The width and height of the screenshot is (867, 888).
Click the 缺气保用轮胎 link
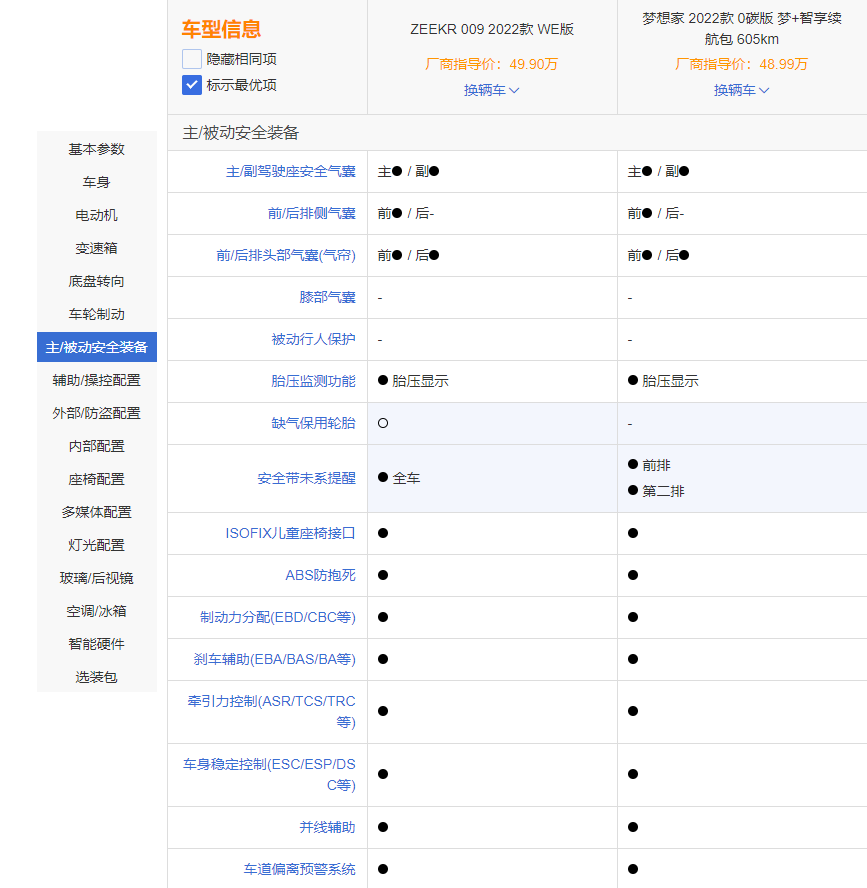[313, 423]
